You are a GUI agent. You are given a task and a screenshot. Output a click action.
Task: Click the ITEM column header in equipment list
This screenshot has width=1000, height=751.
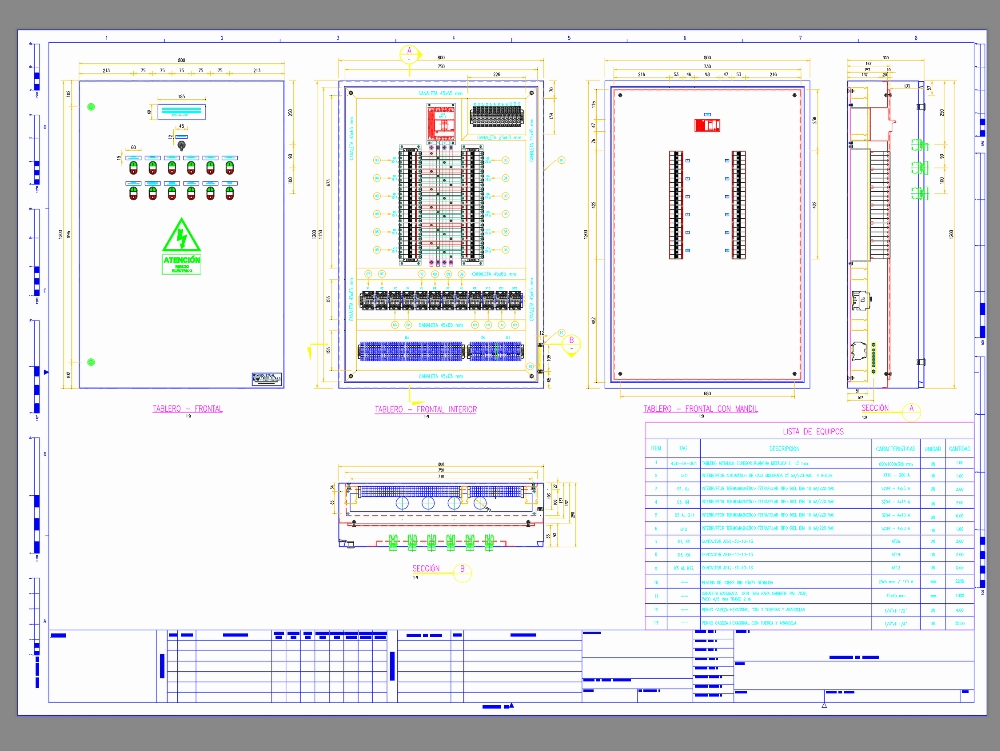click(x=656, y=448)
